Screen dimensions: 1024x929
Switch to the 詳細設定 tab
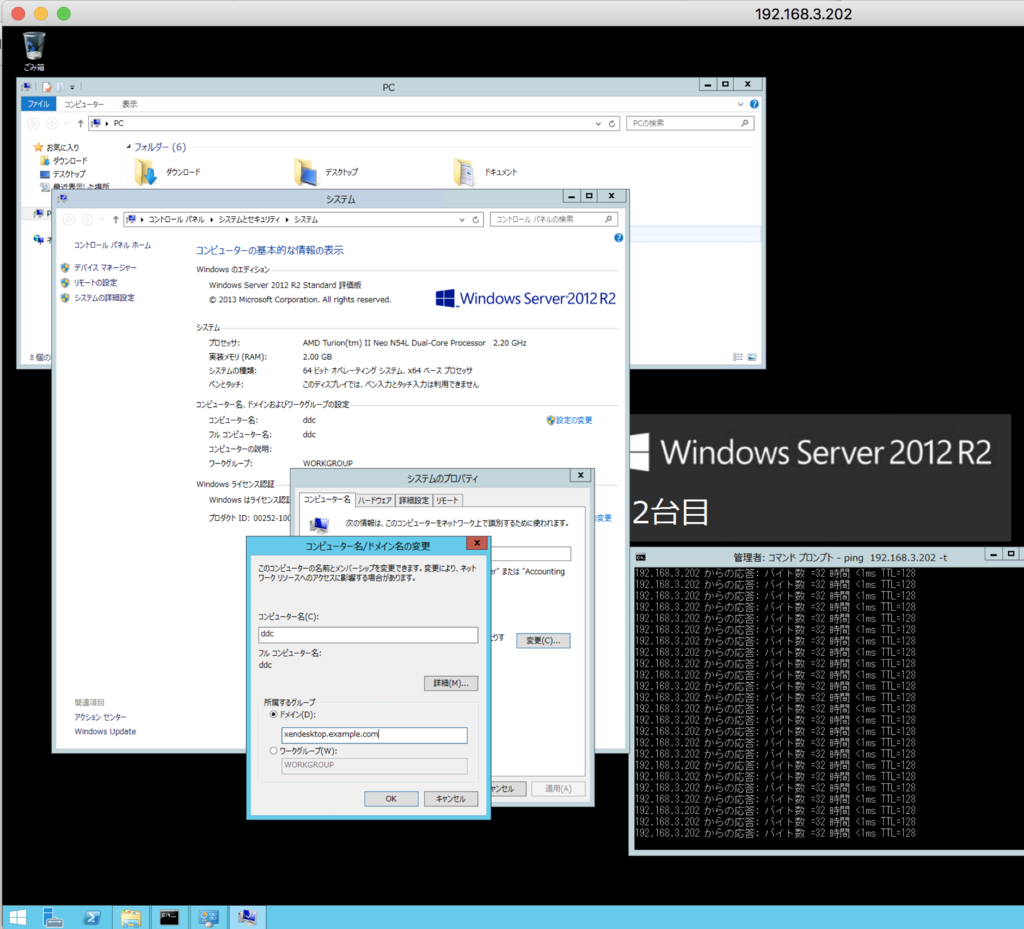click(414, 500)
